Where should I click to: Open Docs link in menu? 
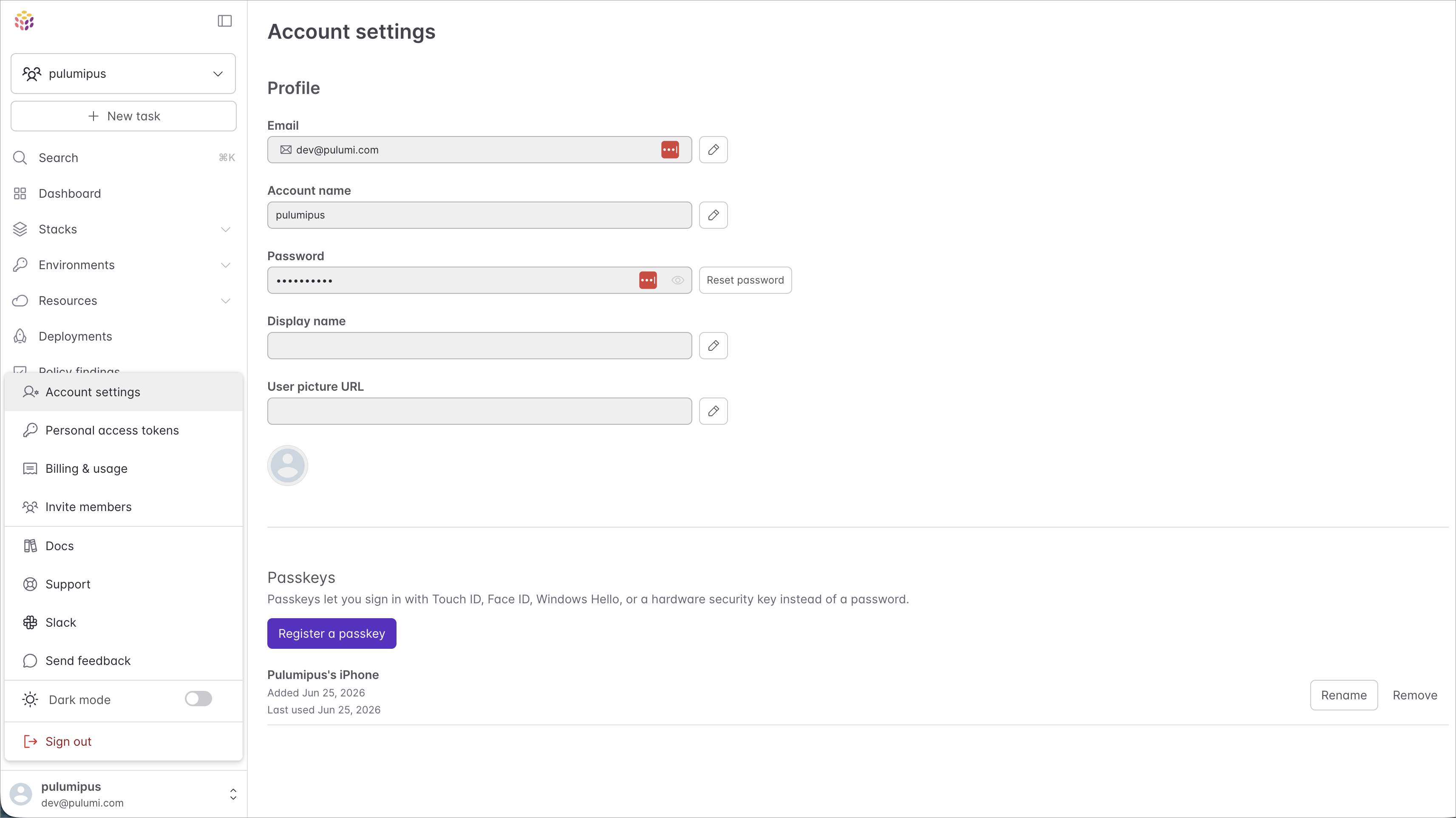tap(124, 546)
